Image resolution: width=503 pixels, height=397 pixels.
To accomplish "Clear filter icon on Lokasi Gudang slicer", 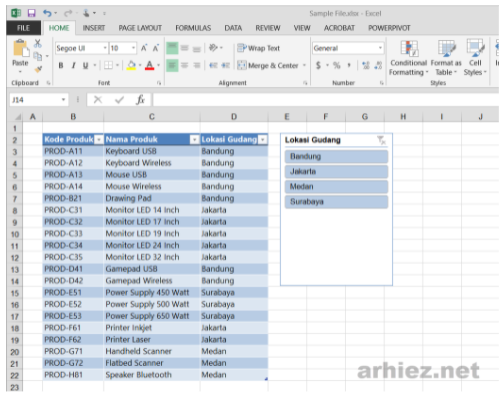I will click(381, 140).
